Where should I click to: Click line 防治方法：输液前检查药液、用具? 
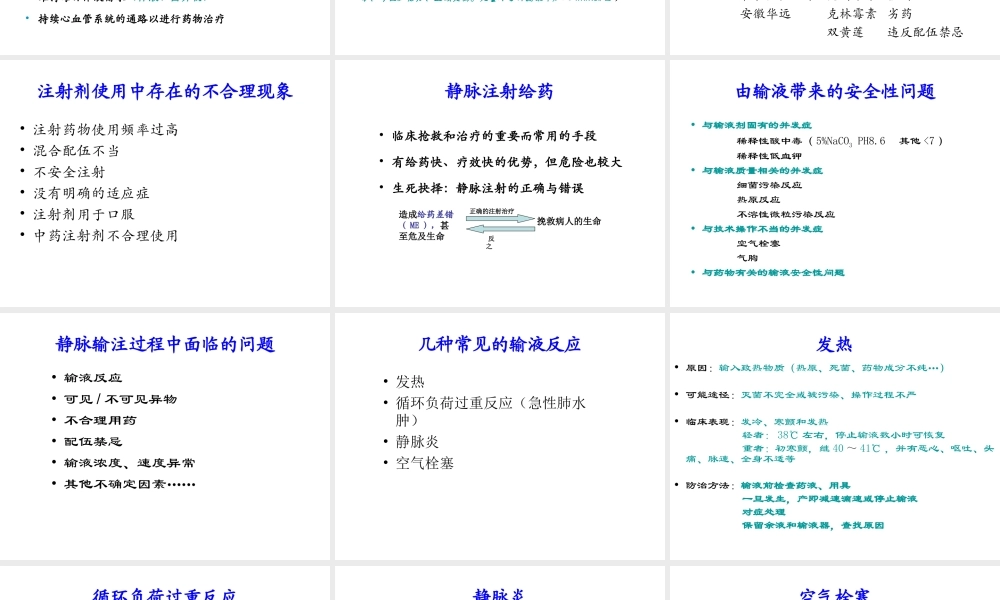768,486
